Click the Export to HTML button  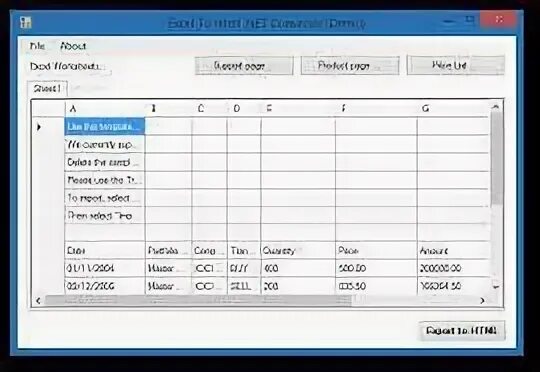point(462,331)
